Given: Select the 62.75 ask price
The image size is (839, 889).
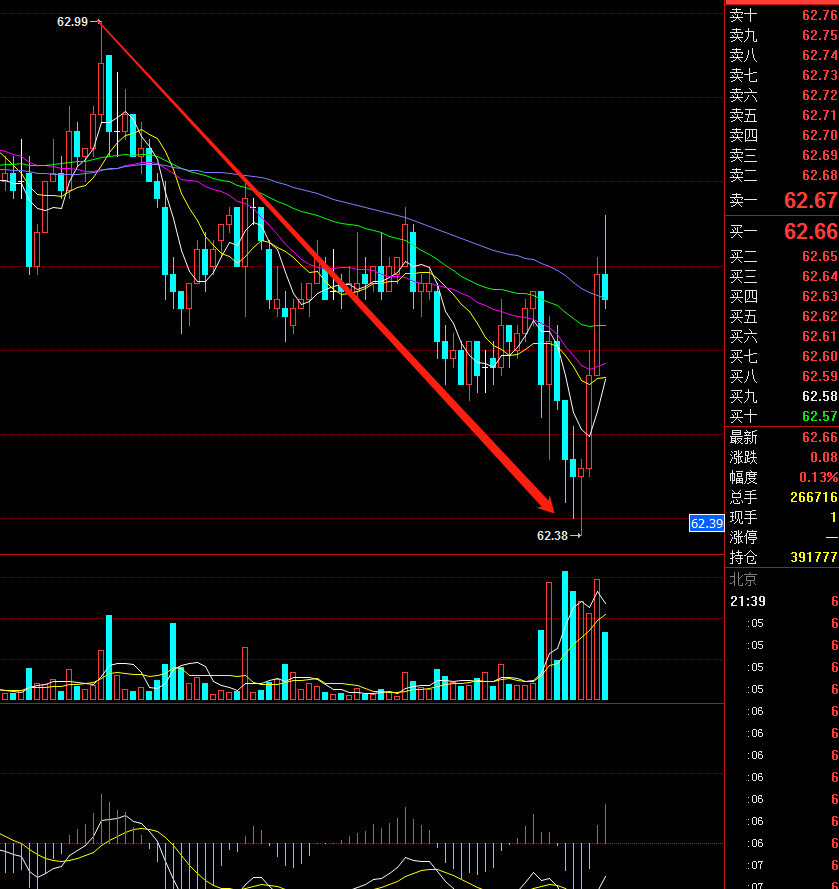Looking at the screenshot, I should [x=820, y=35].
